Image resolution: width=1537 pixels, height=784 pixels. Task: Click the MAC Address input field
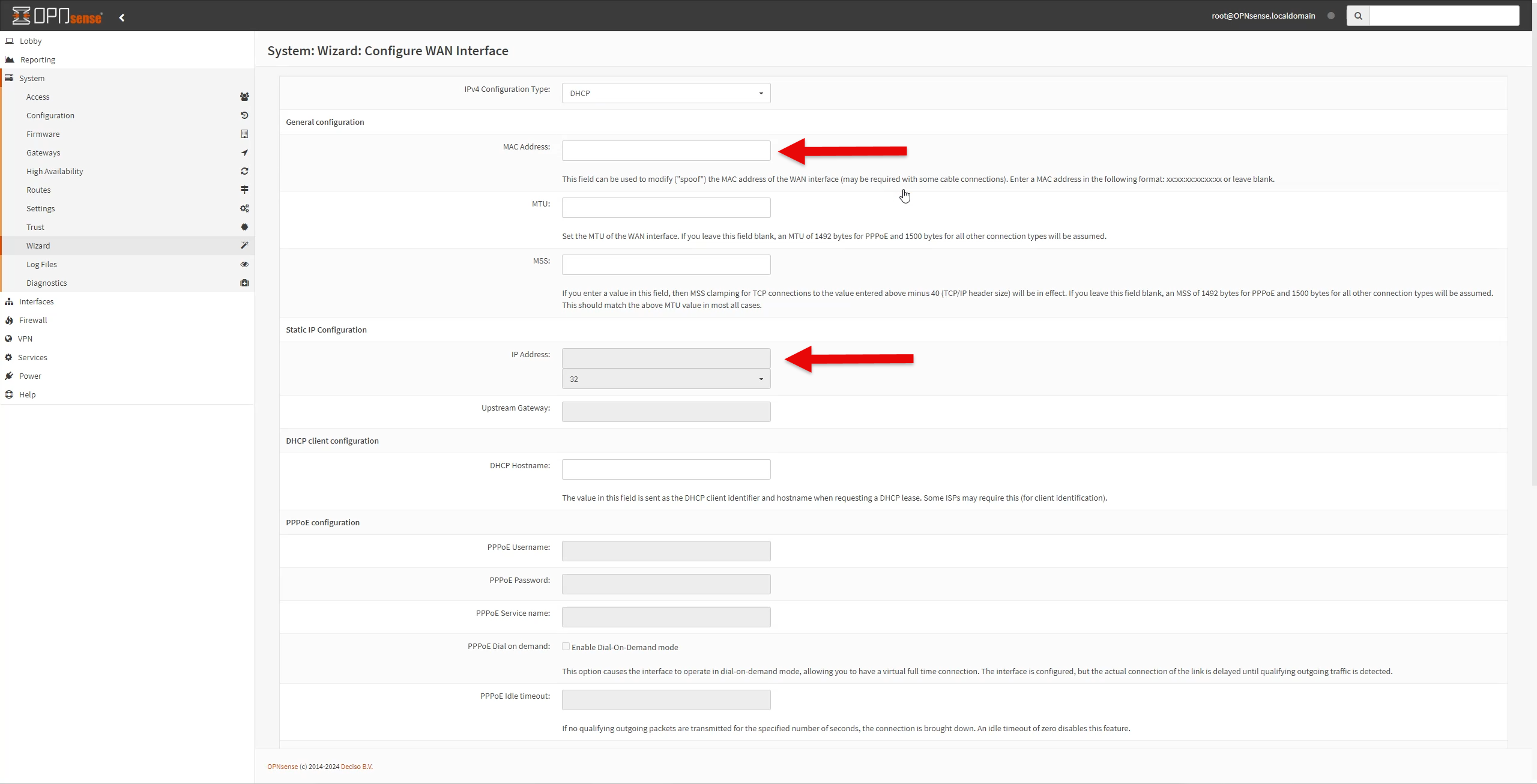click(666, 151)
